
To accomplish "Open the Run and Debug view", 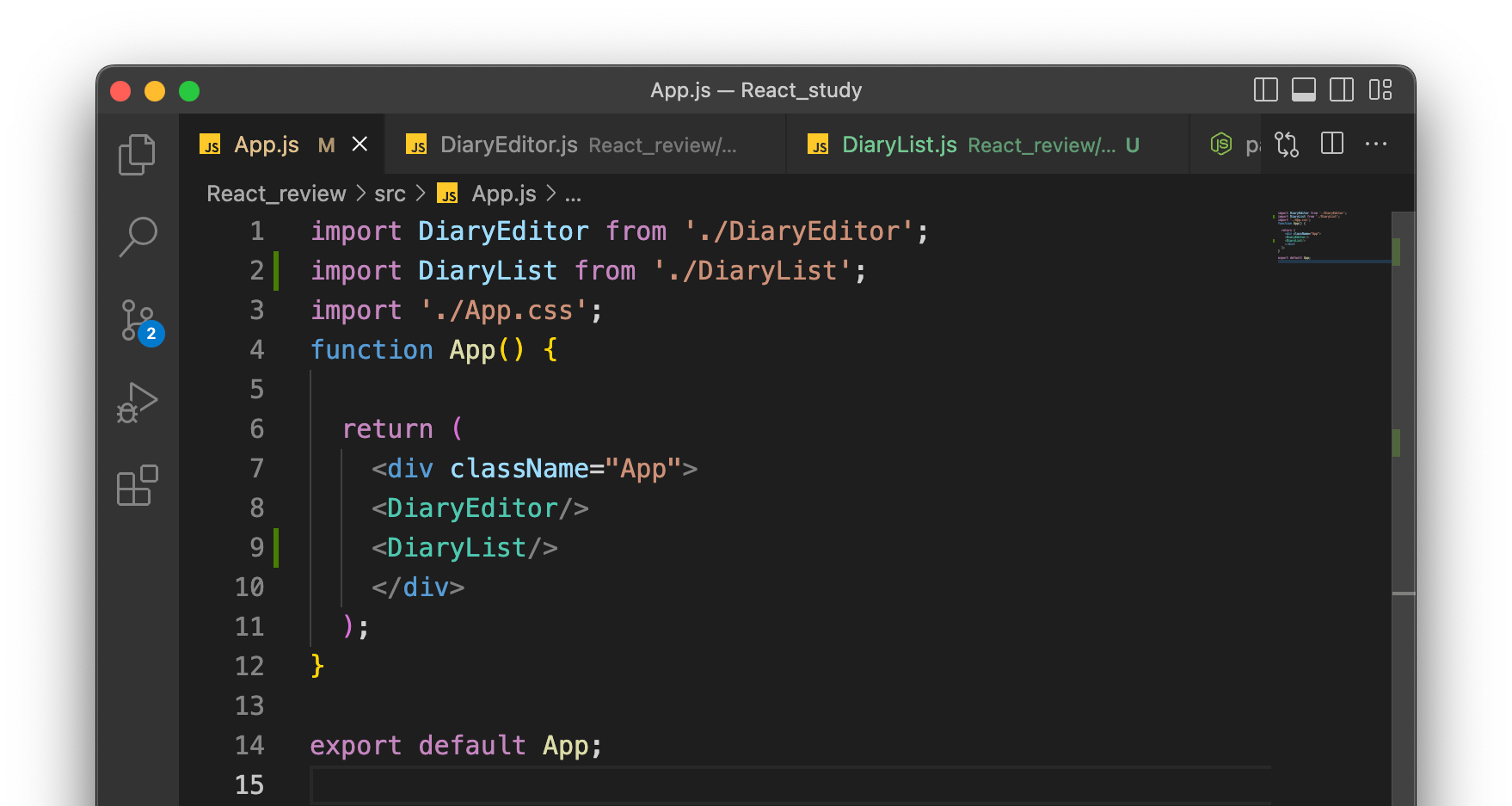I will 138,403.
